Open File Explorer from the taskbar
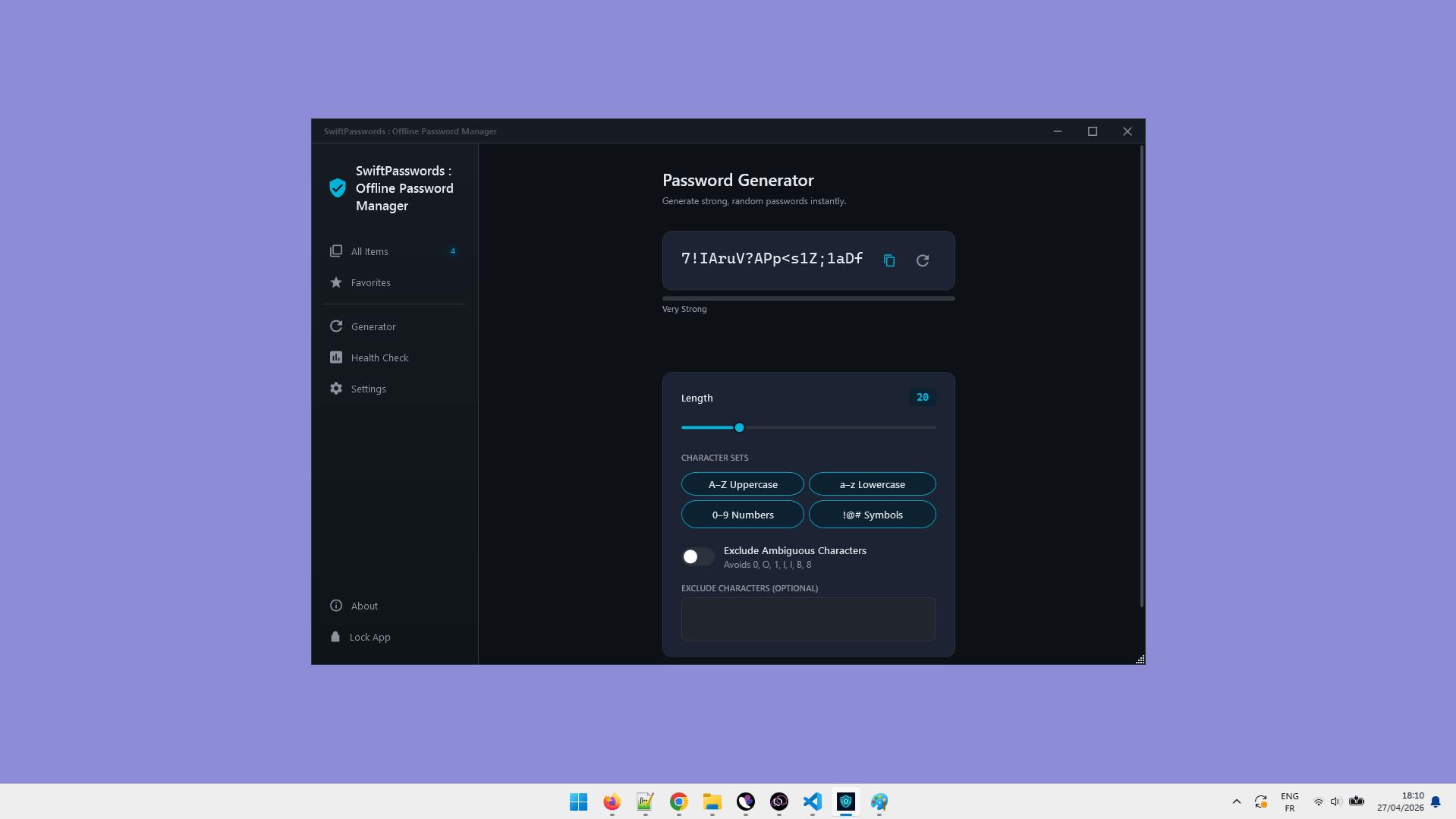The width and height of the screenshot is (1456, 819). (x=712, y=802)
